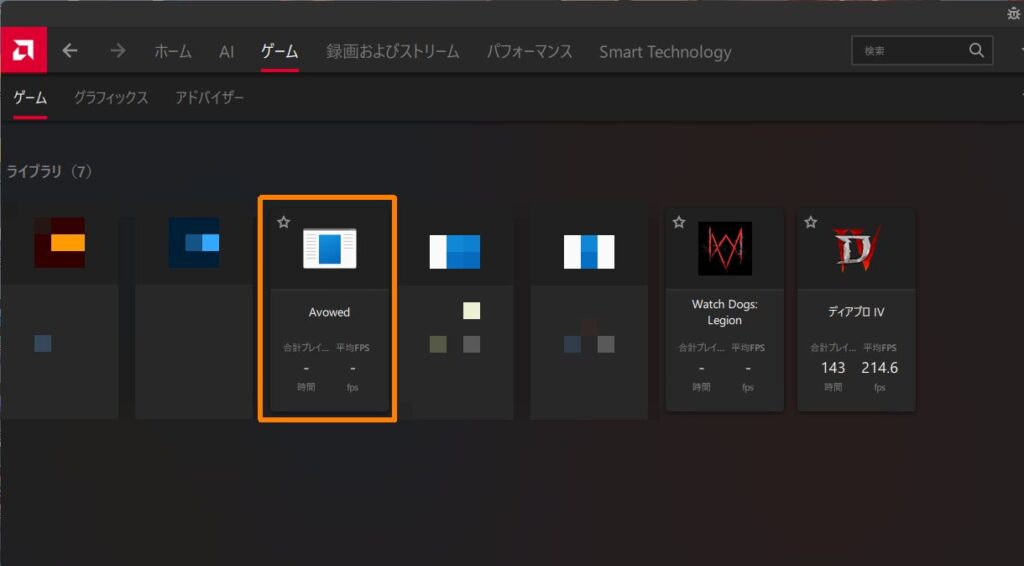The width and height of the screenshot is (1024, 566).
Task: Select the ゲーム sub-tab
Action: point(30,98)
